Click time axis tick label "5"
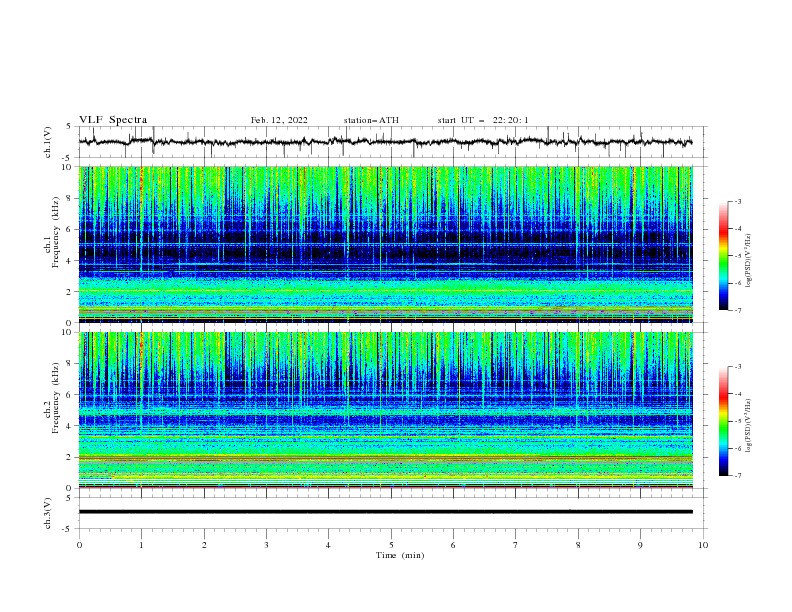This screenshot has width=792, height=612. click(x=391, y=545)
